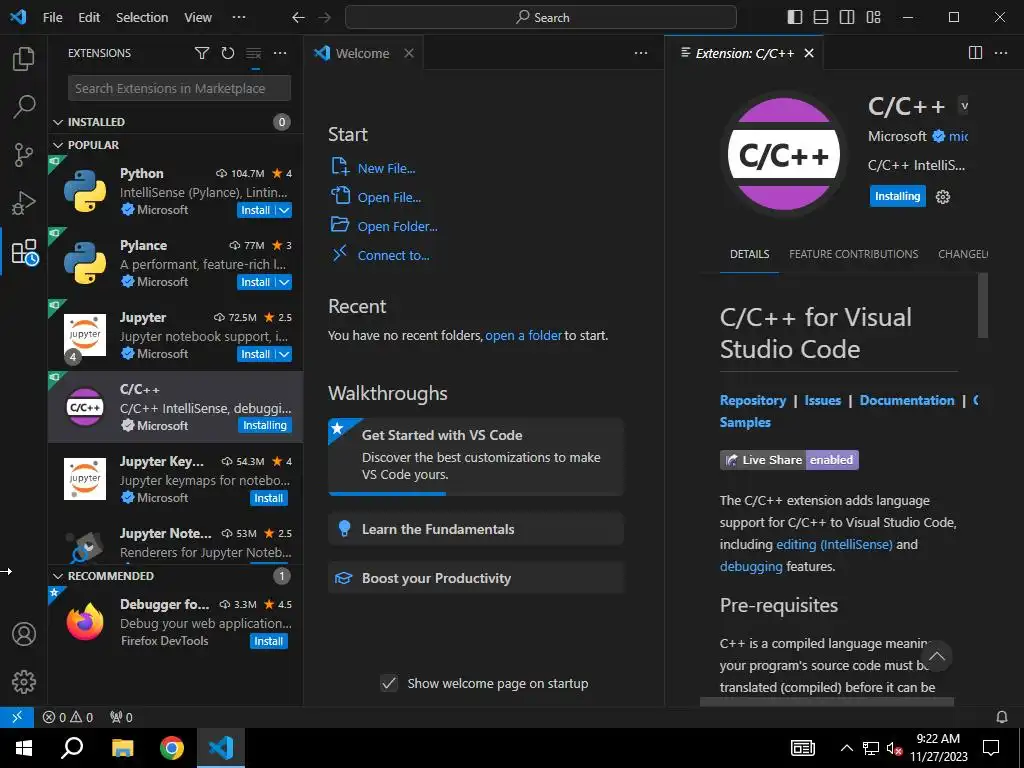Image resolution: width=1024 pixels, height=768 pixels.
Task: Open Run and Debug view
Action: coord(24,203)
